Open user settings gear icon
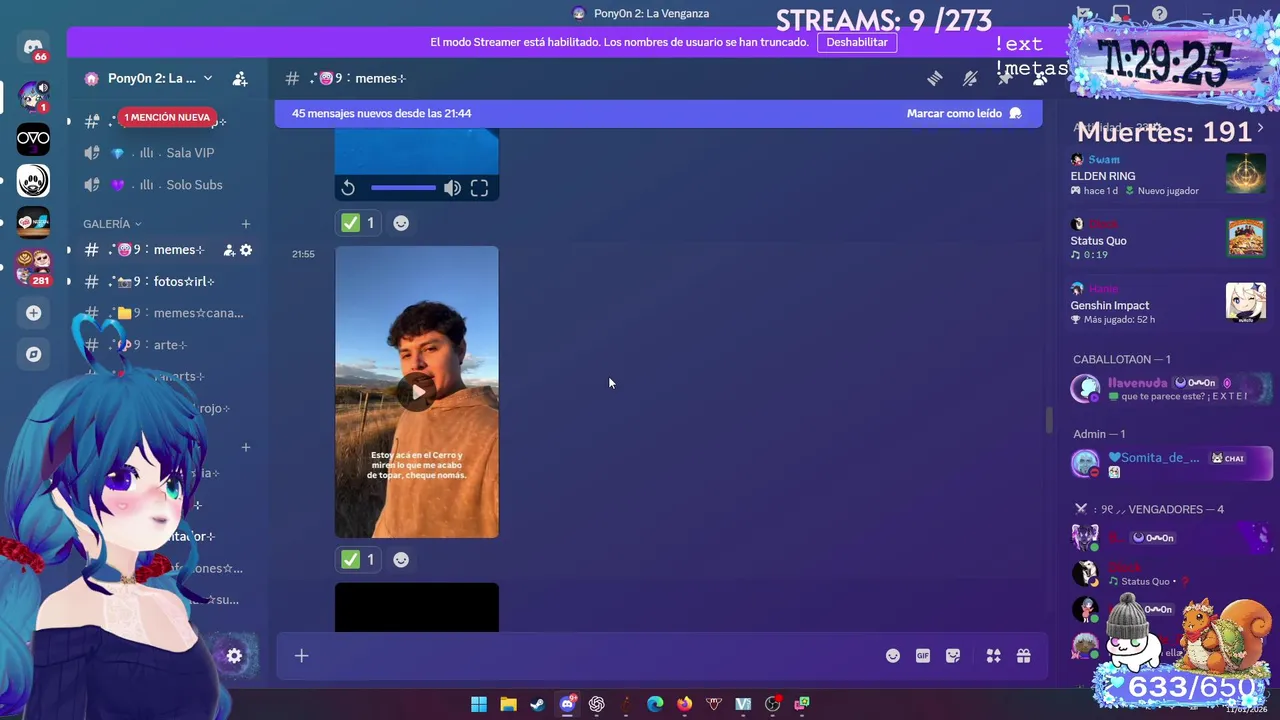The height and width of the screenshot is (720, 1280). point(234,656)
